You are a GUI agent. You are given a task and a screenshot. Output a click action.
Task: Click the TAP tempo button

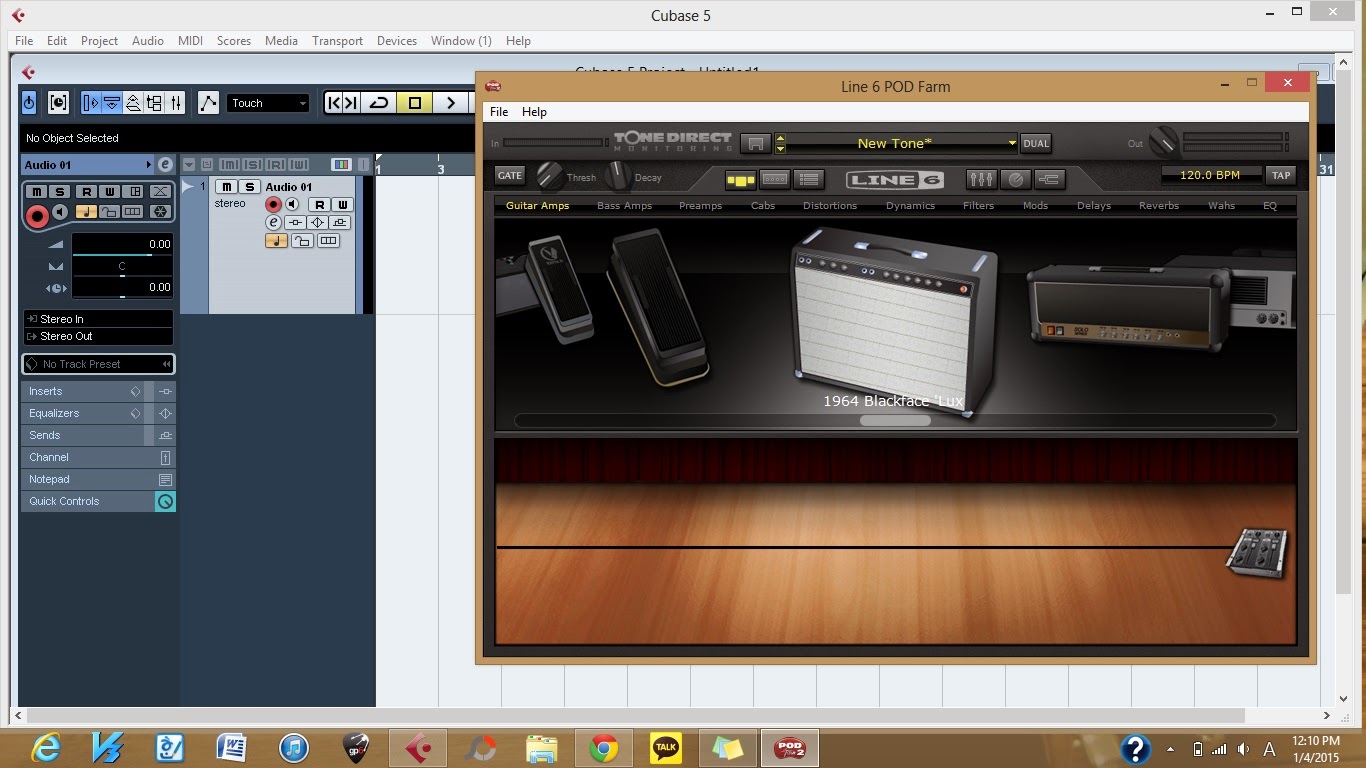pos(1280,175)
